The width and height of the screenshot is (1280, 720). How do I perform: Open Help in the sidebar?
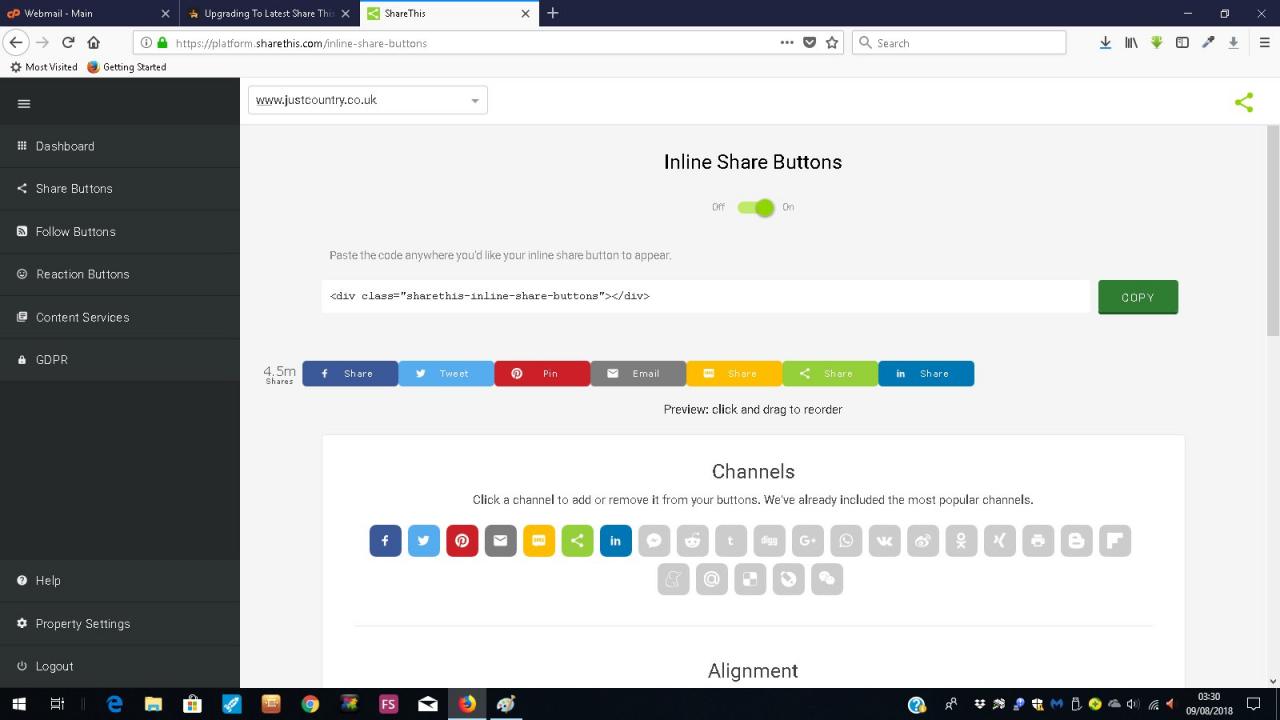(120, 581)
